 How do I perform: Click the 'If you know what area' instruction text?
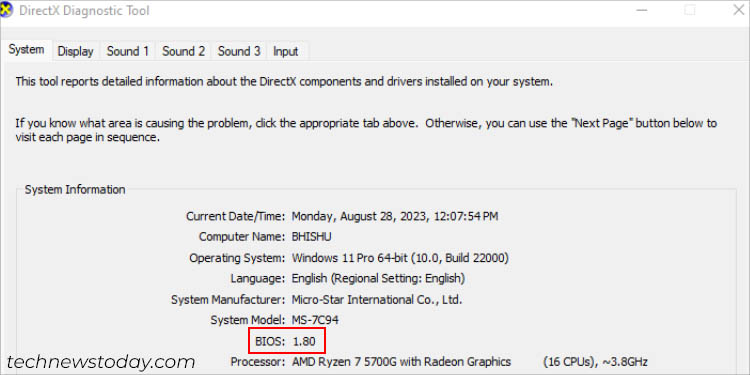366,131
